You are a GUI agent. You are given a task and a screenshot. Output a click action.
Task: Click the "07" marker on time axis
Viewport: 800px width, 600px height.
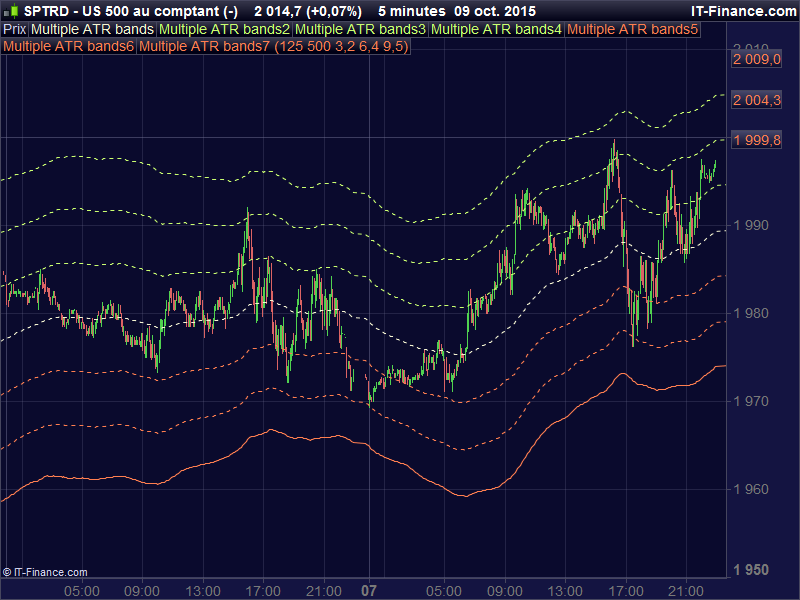tap(367, 589)
